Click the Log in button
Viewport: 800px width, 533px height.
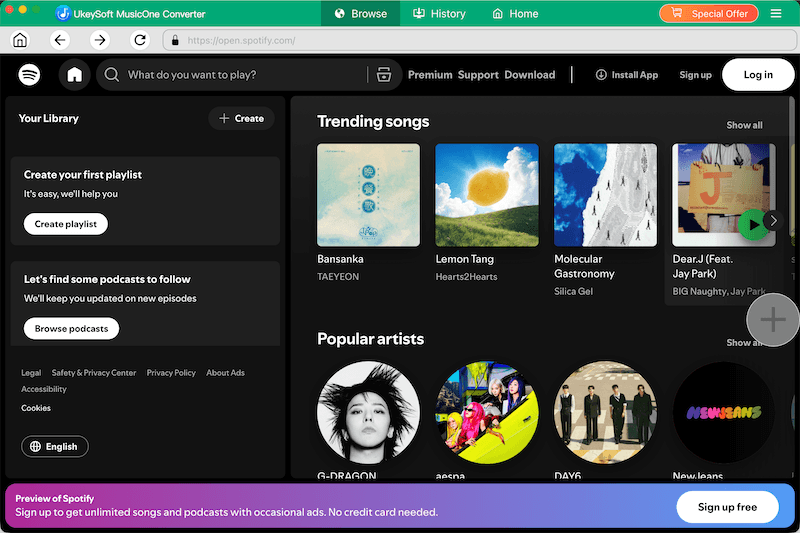[758, 74]
